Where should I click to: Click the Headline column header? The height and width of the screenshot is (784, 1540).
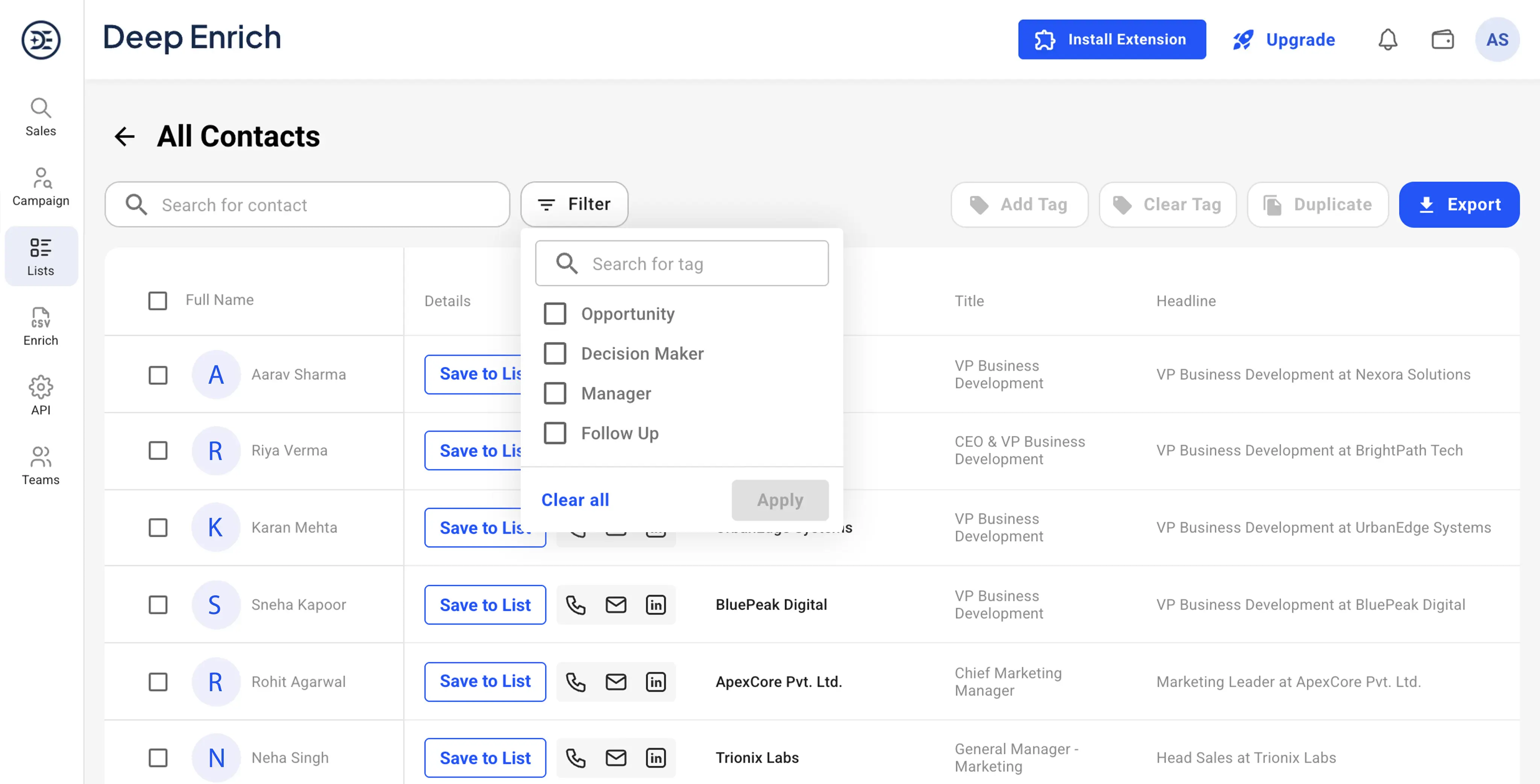tap(1185, 301)
